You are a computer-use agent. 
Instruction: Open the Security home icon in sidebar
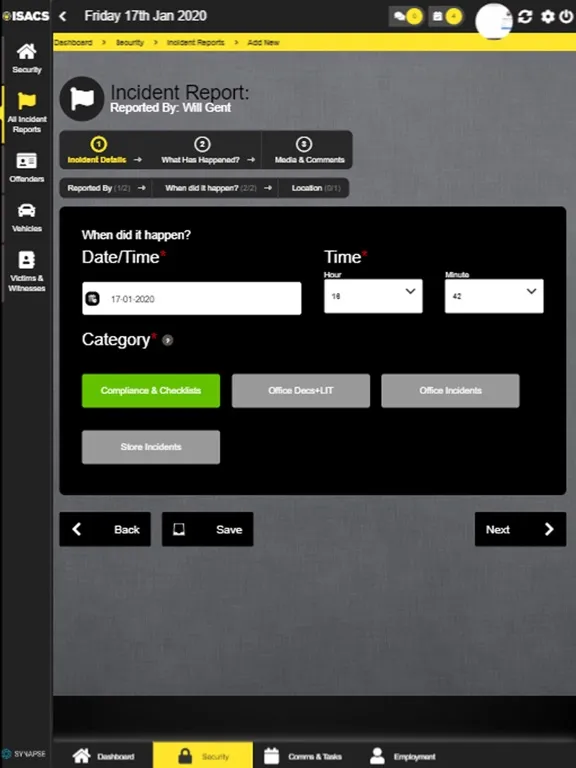click(x=26, y=51)
